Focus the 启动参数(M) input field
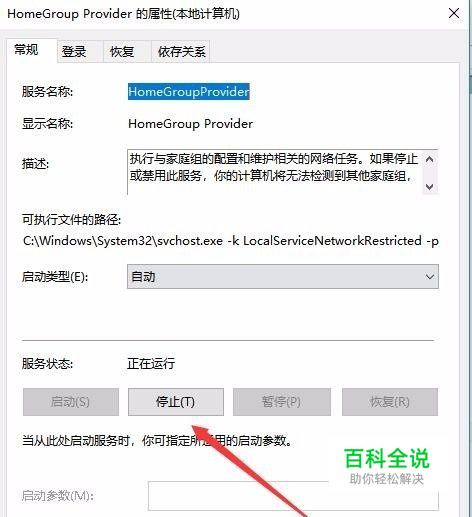472x517 pixels. 293,496
